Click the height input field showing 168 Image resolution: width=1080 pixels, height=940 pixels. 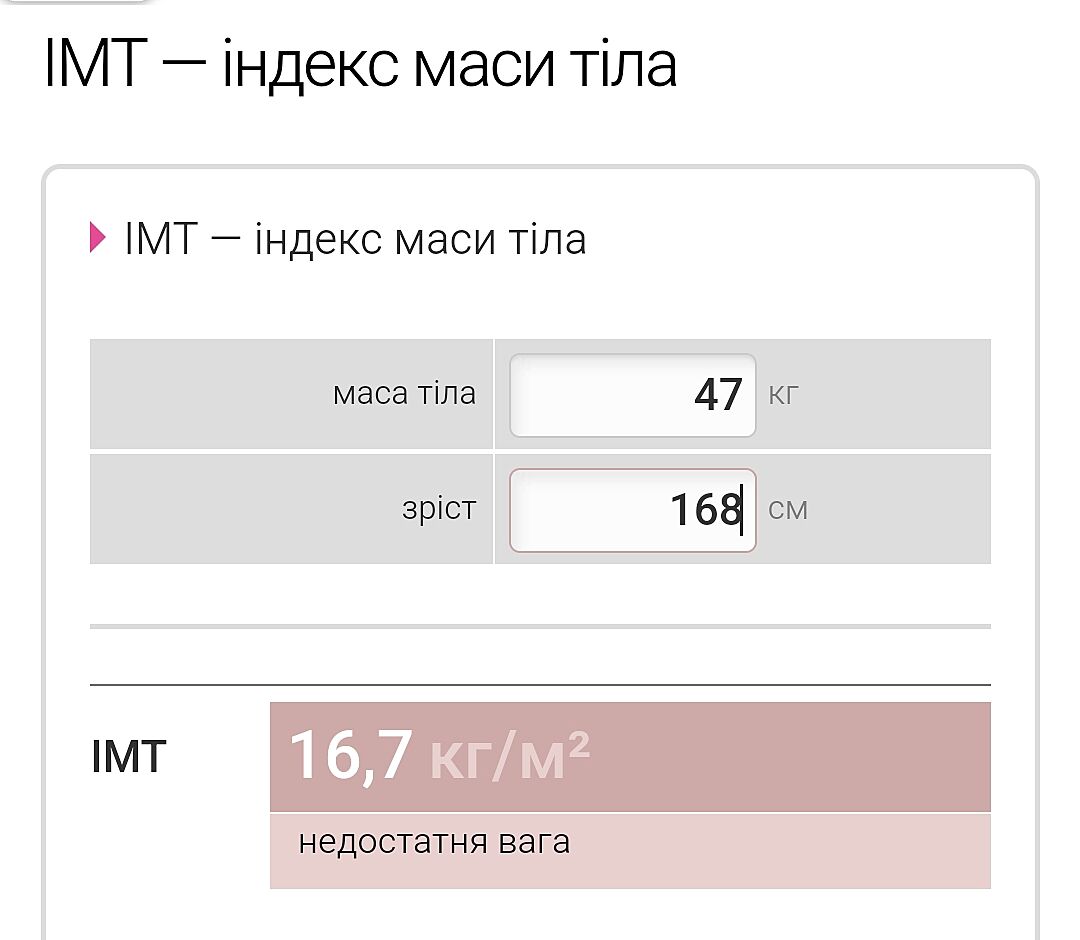[x=632, y=510]
